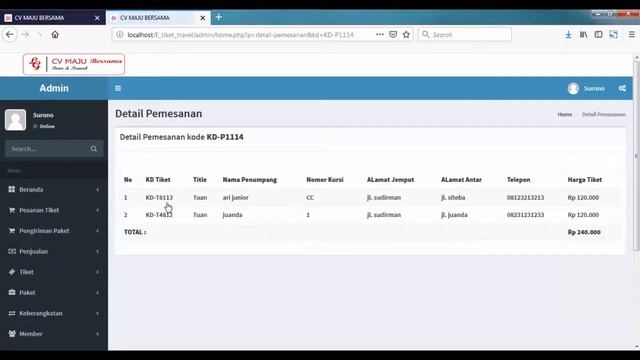
Task: Expand the Paket chevron
Action: point(98,293)
